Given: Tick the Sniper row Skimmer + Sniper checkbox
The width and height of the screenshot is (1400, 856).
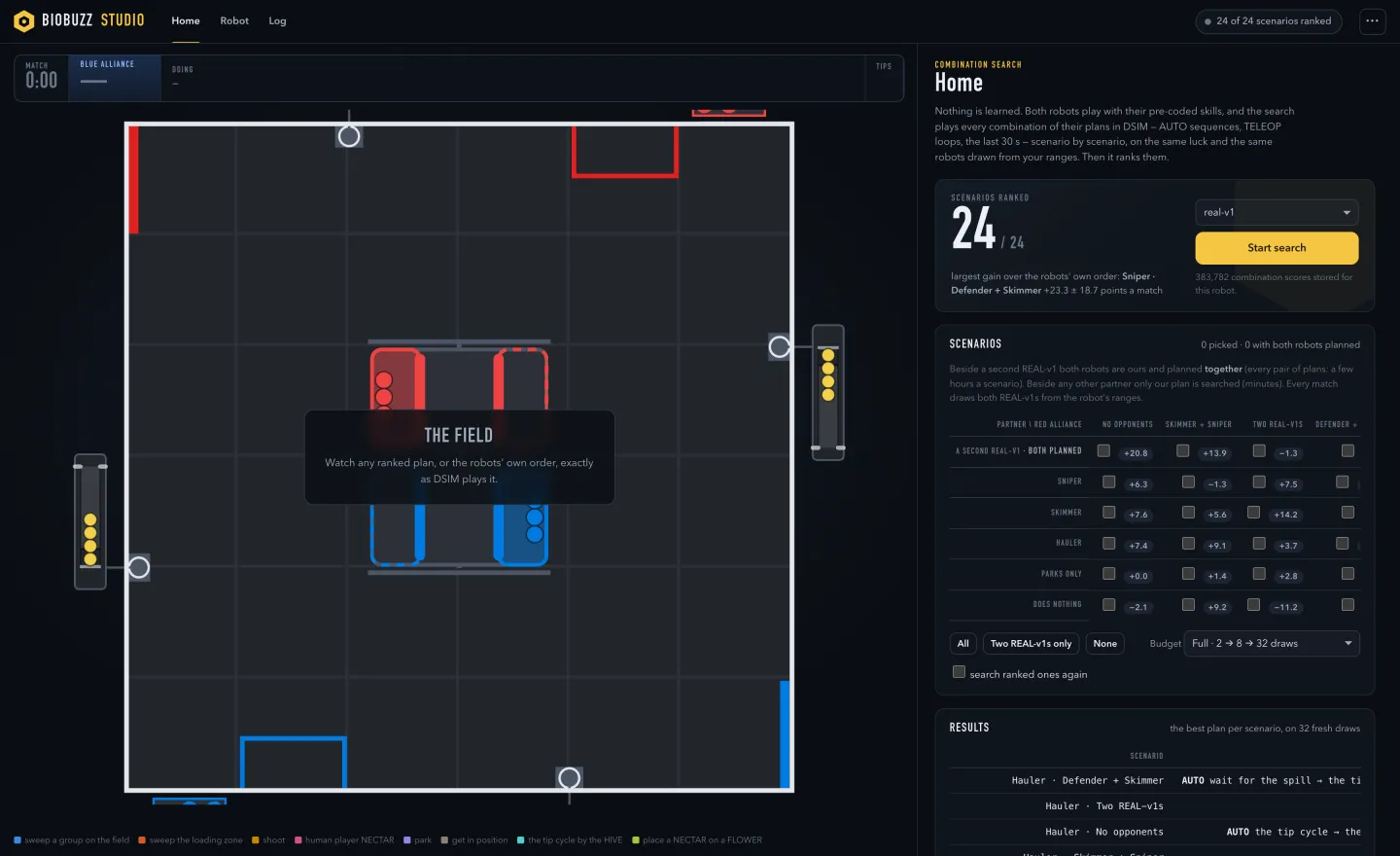Looking at the screenshot, I should point(1188,481).
